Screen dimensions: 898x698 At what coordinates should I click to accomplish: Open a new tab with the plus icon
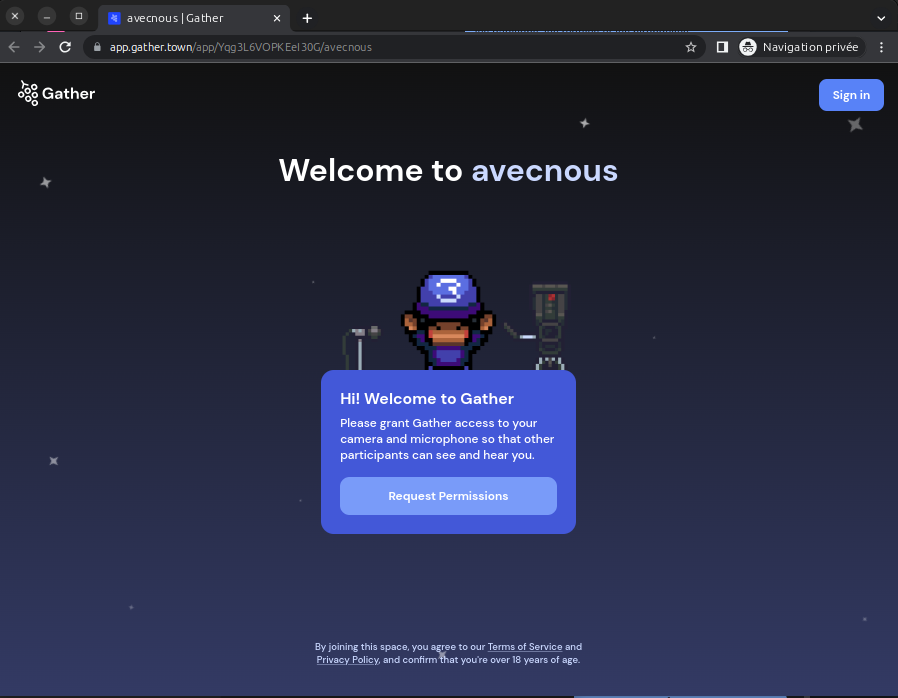click(x=307, y=18)
